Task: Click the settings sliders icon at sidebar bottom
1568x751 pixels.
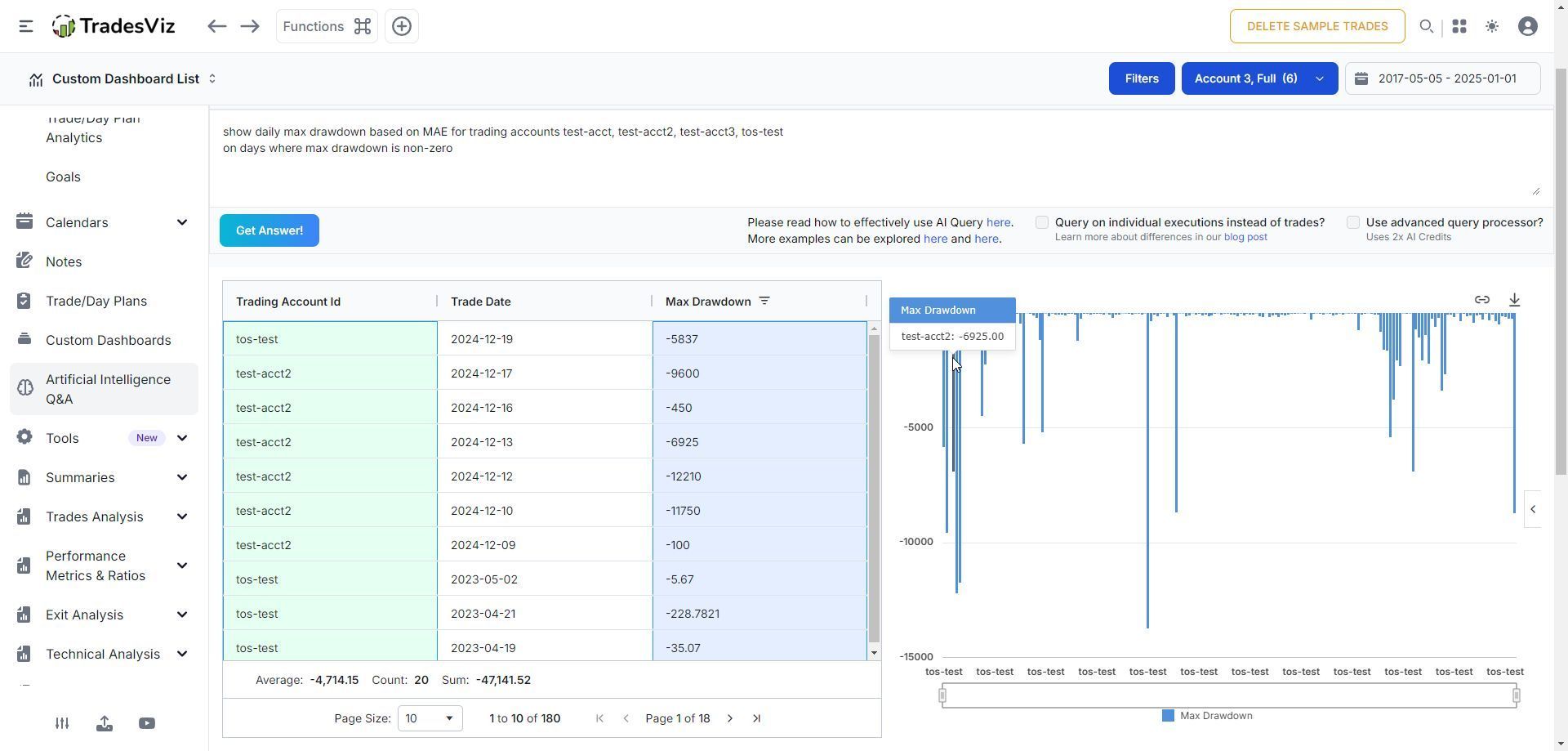Action: pos(62,723)
